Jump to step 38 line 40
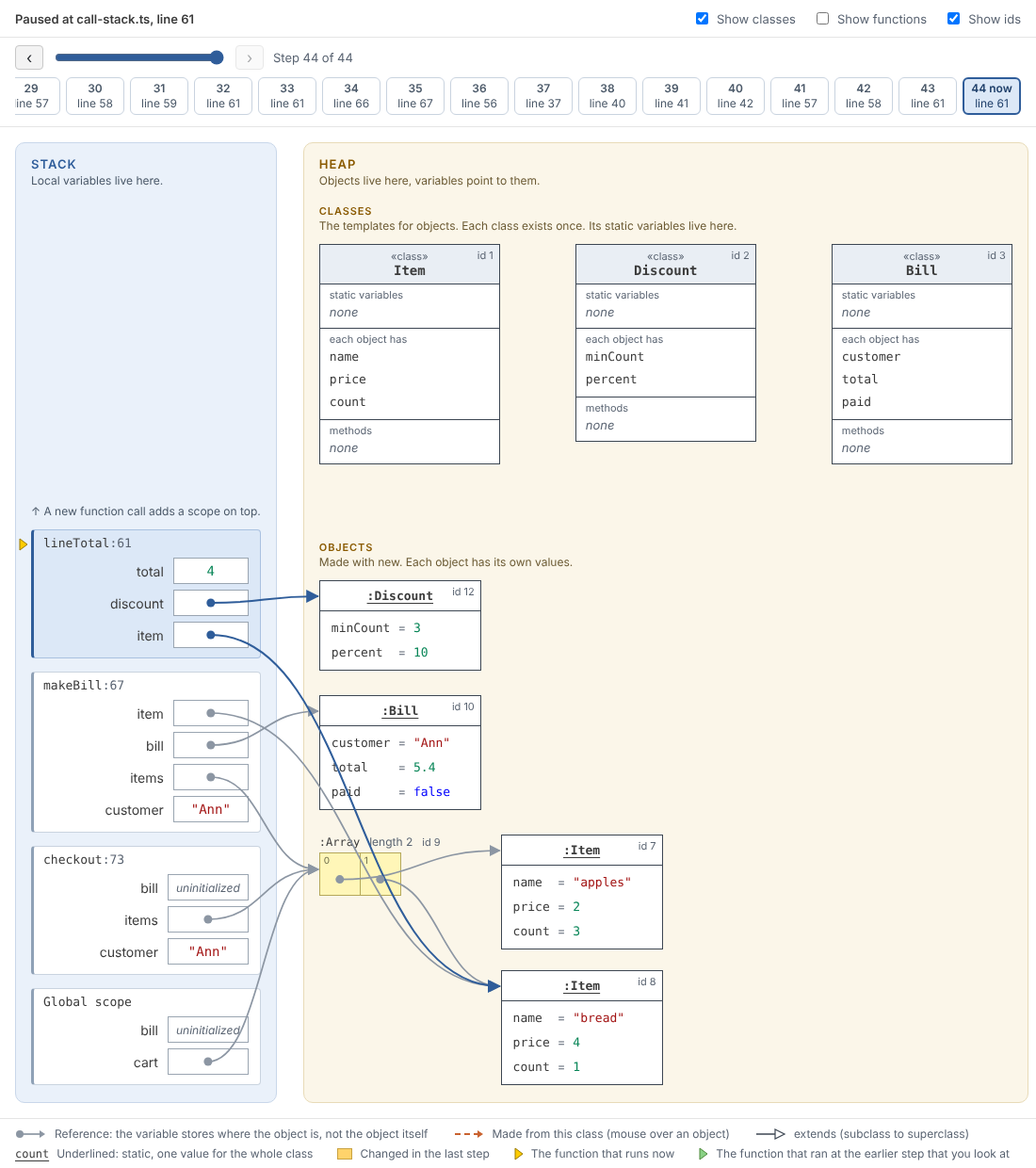 [x=607, y=96]
